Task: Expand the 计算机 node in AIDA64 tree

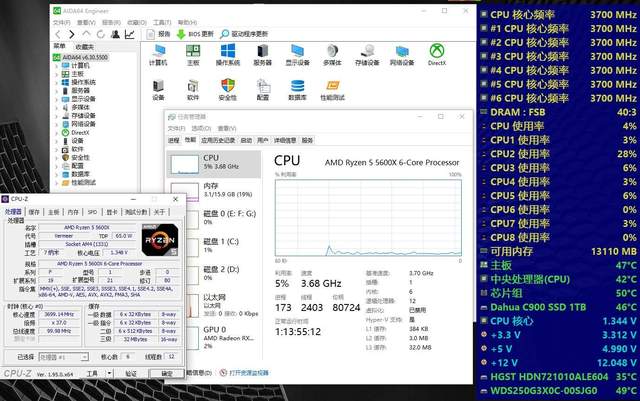Action: click(56, 66)
